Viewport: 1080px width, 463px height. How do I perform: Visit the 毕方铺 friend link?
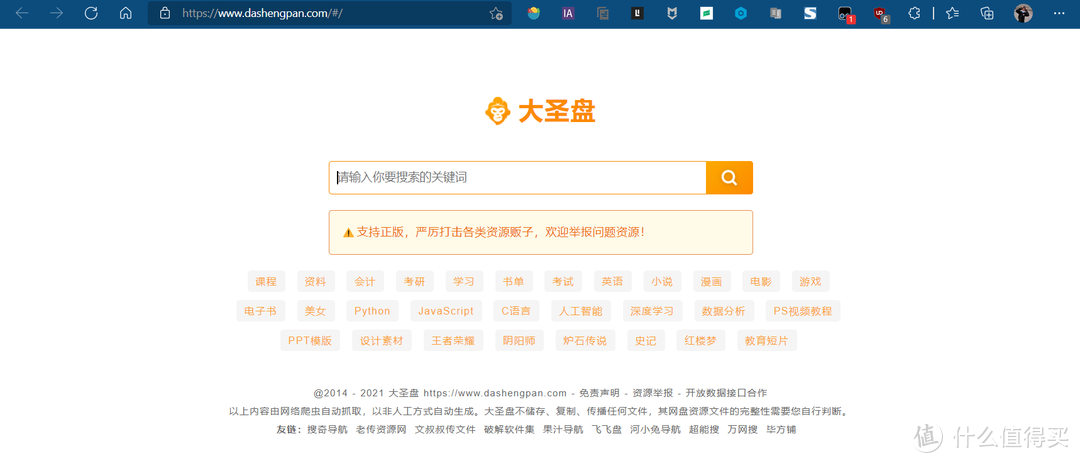782,429
